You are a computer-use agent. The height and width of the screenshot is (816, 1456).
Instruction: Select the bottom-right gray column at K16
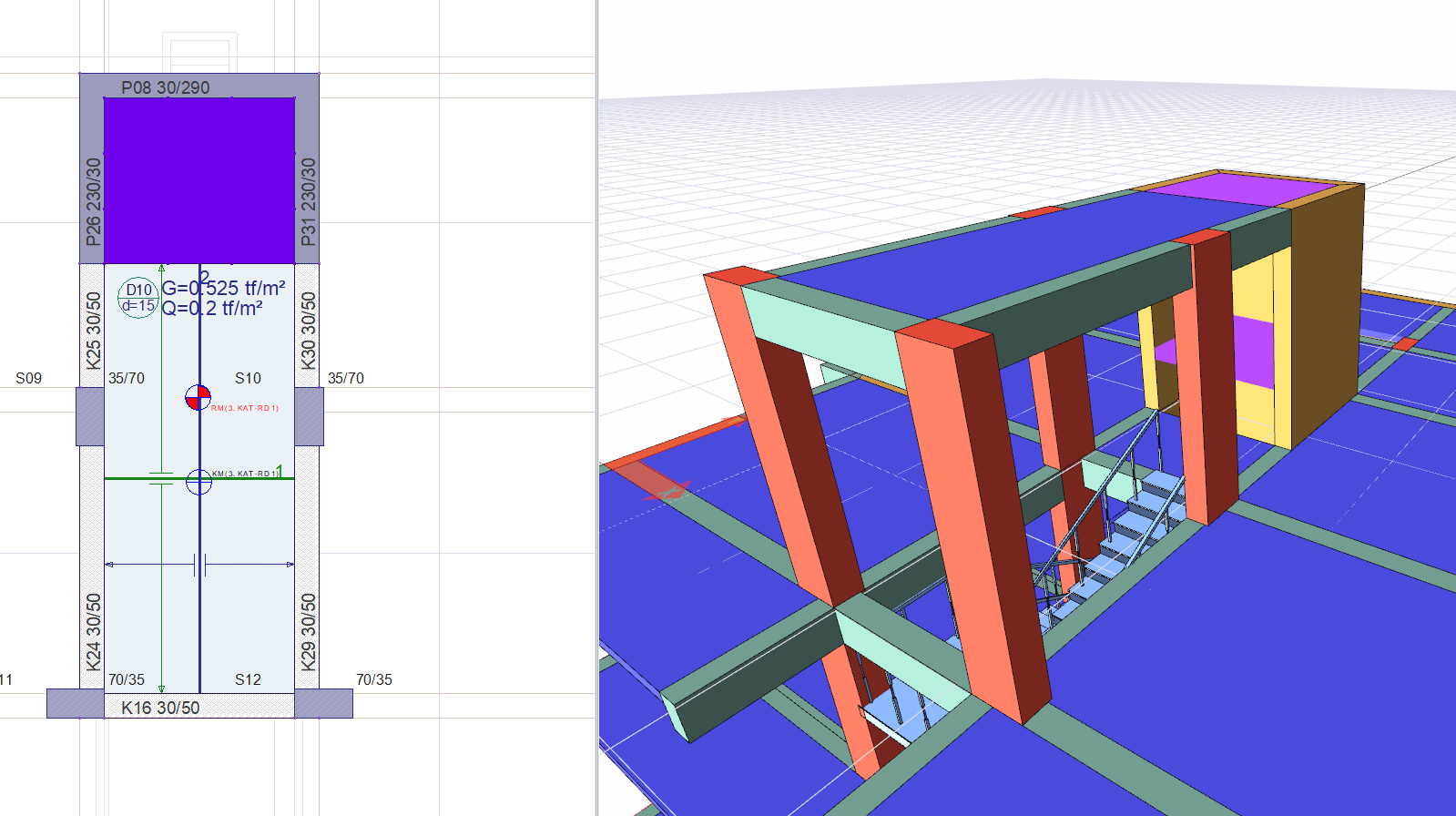(x=323, y=703)
